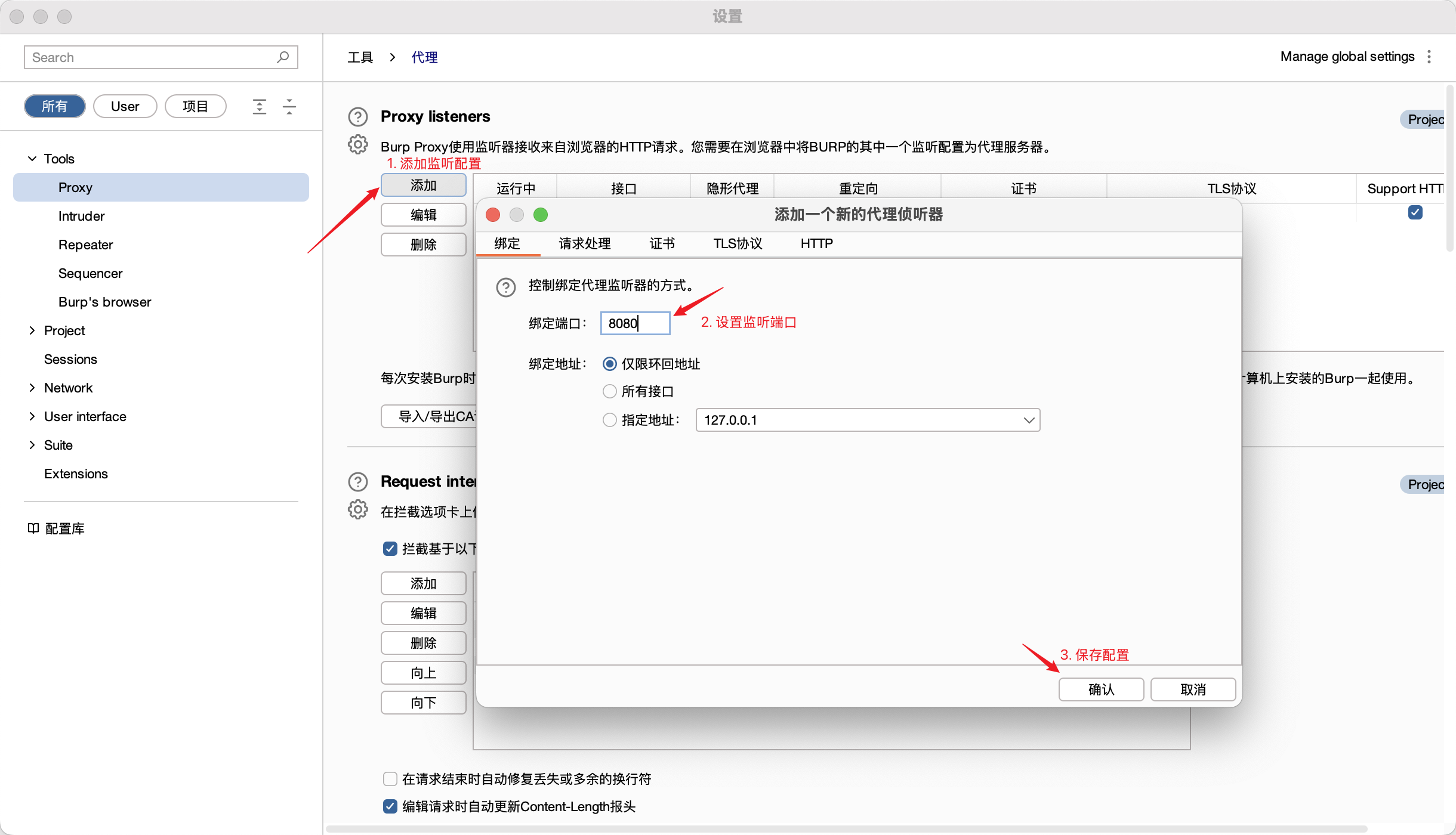Image resolution: width=1456 pixels, height=835 pixels.
Task: Open the three-dot global settings menu
Action: (x=1429, y=57)
